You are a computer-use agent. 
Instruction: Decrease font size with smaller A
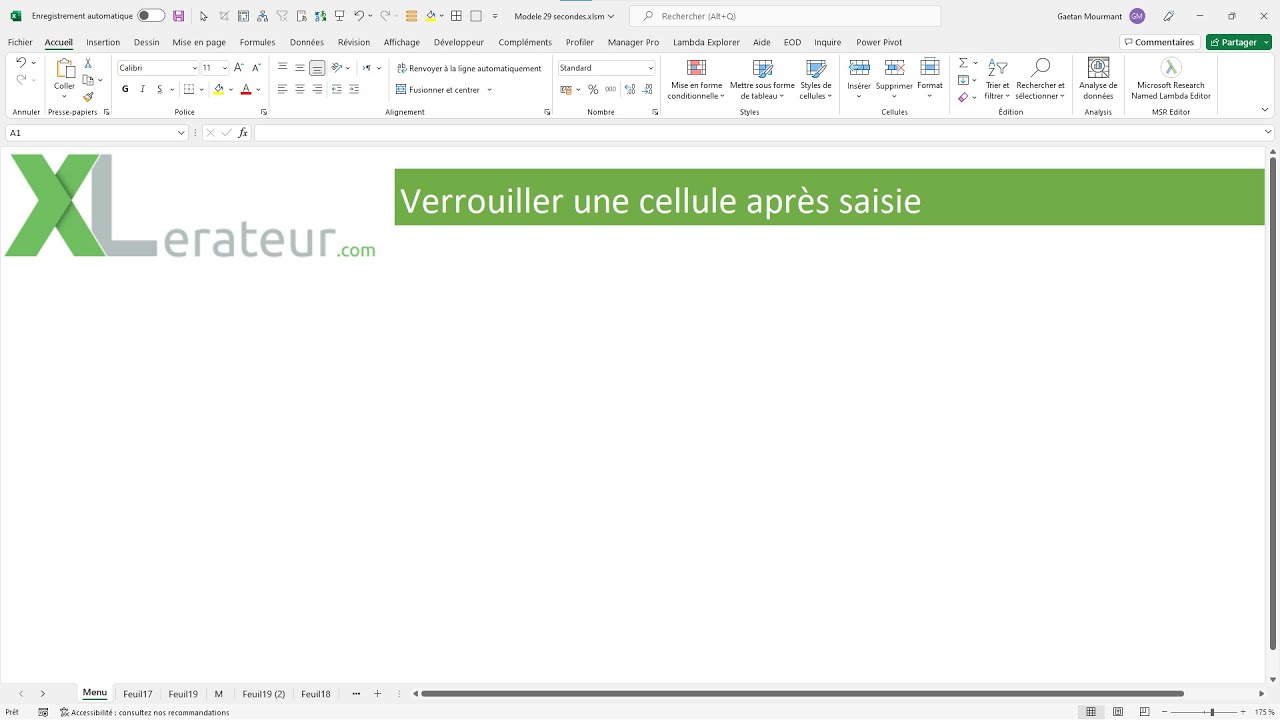tap(256, 68)
